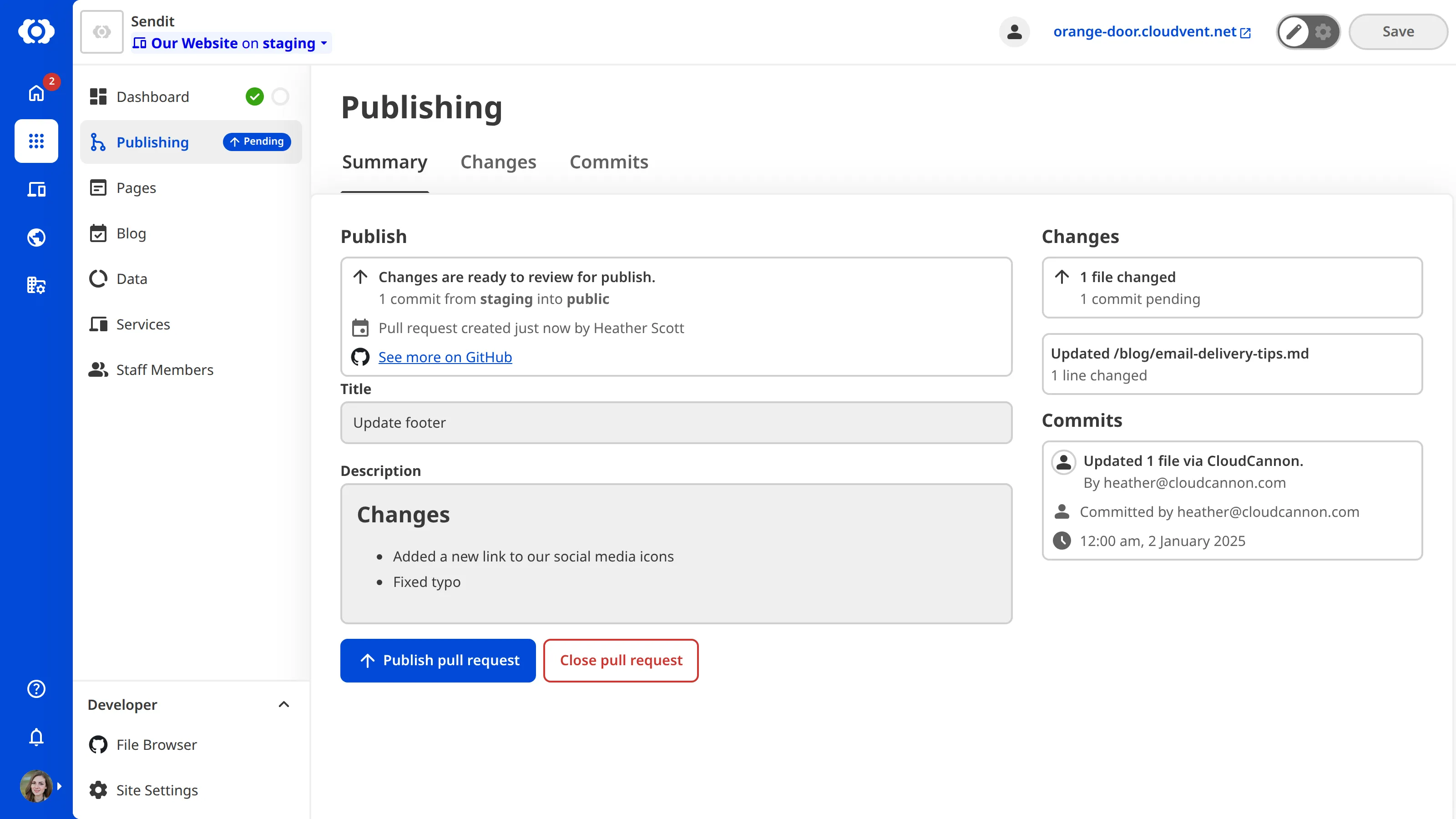Click the Publish pull request button

click(x=437, y=660)
